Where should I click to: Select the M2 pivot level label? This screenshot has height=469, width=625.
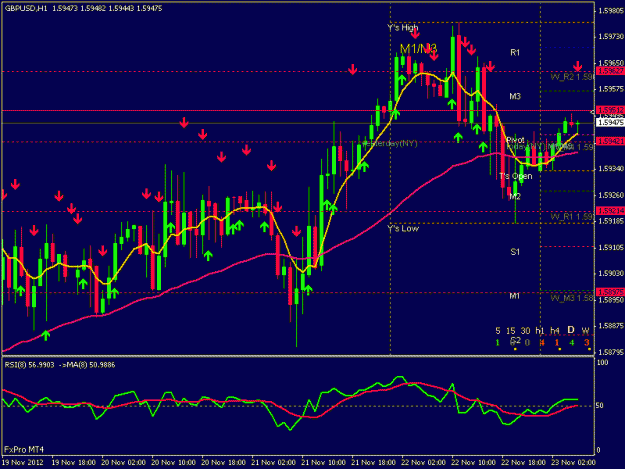click(x=515, y=196)
